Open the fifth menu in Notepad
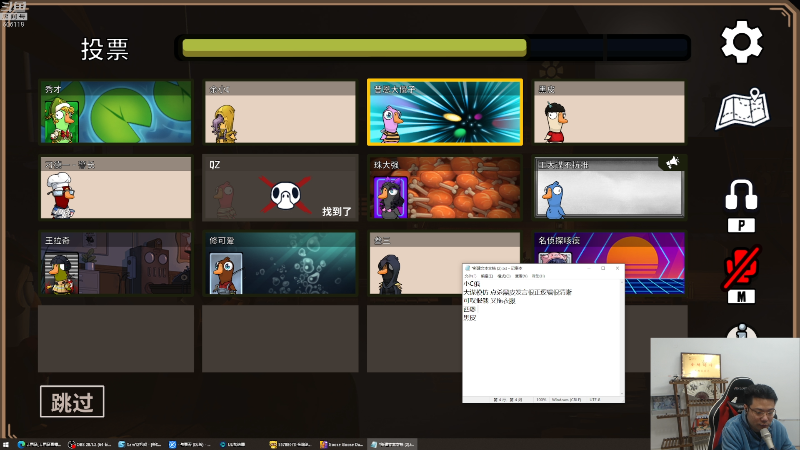The height and width of the screenshot is (450, 800). click(538, 276)
